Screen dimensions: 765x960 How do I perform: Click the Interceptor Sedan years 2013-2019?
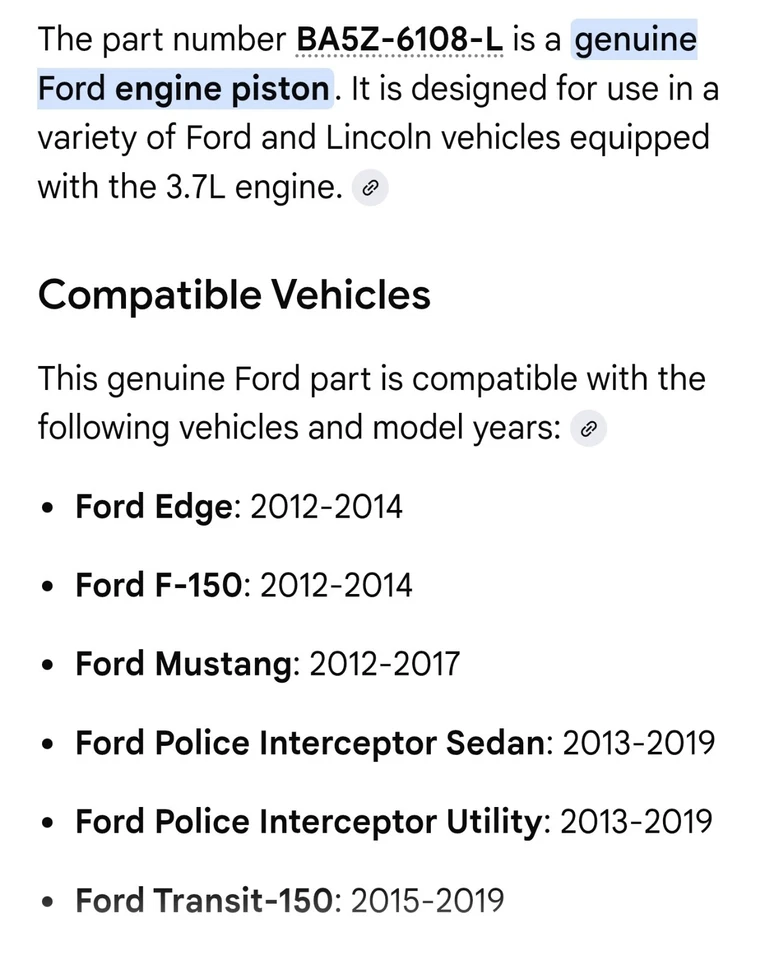click(638, 743)
